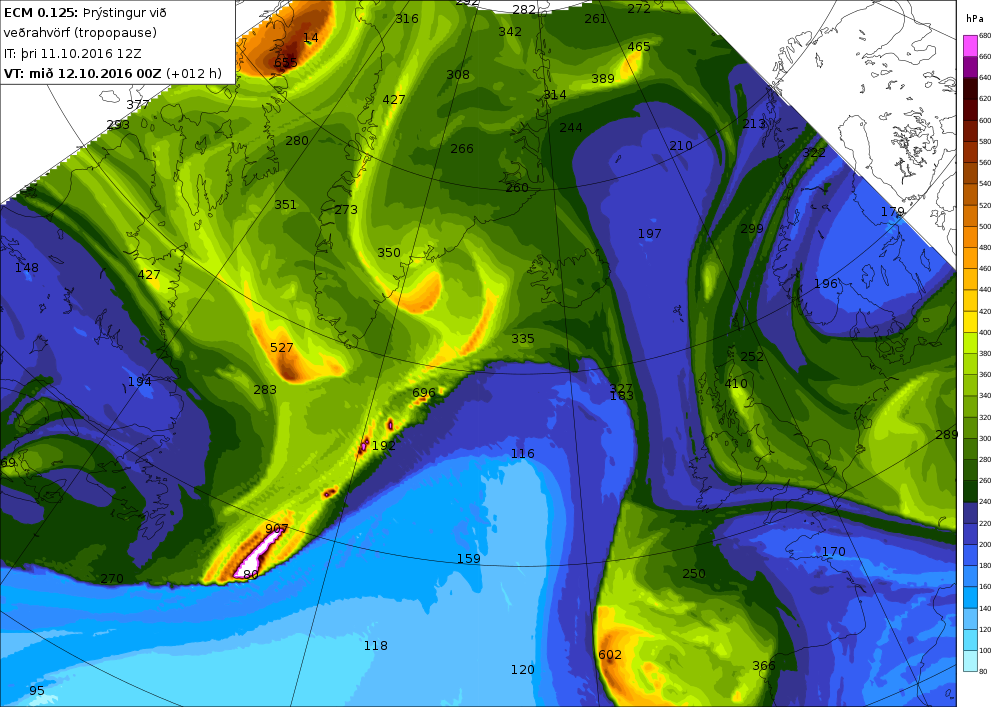Click the map value '194'

[140, 381]
